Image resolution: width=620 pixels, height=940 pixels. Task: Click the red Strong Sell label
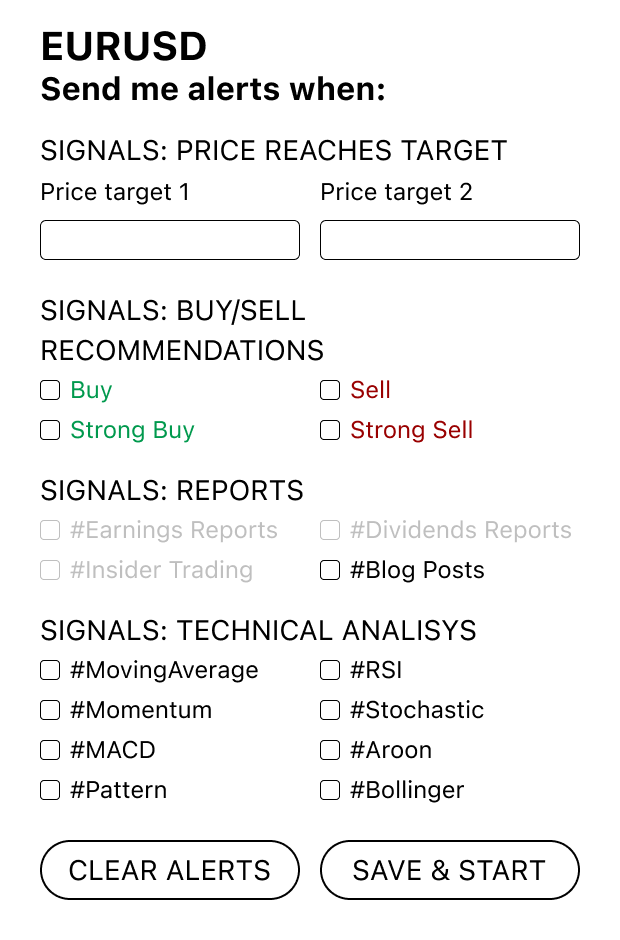point(411,430)
